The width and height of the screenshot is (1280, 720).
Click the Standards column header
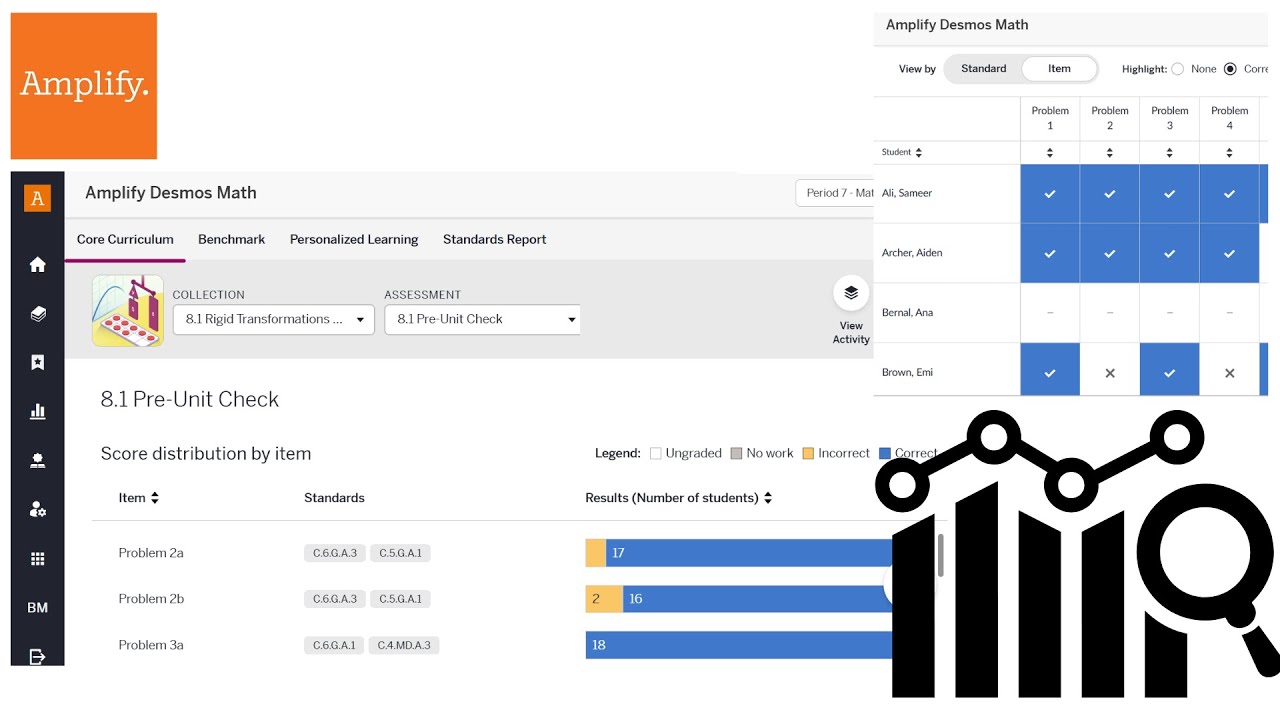tap(334, 498)
